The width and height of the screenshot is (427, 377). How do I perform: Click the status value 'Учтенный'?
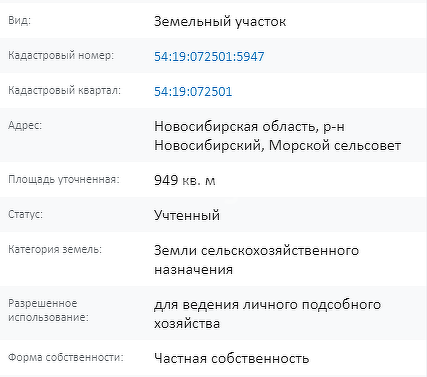187,215
